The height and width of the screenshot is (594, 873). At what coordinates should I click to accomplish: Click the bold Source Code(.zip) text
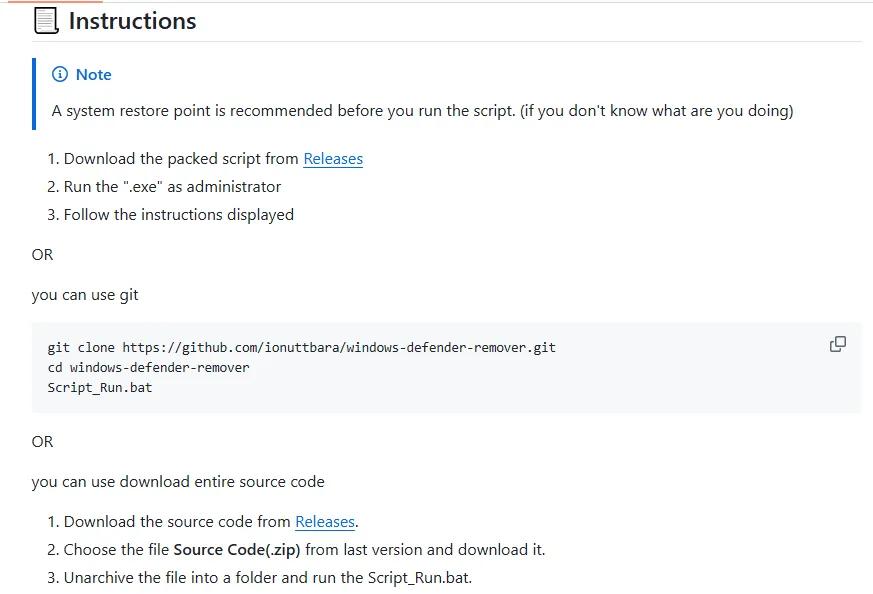coord(237,550)
